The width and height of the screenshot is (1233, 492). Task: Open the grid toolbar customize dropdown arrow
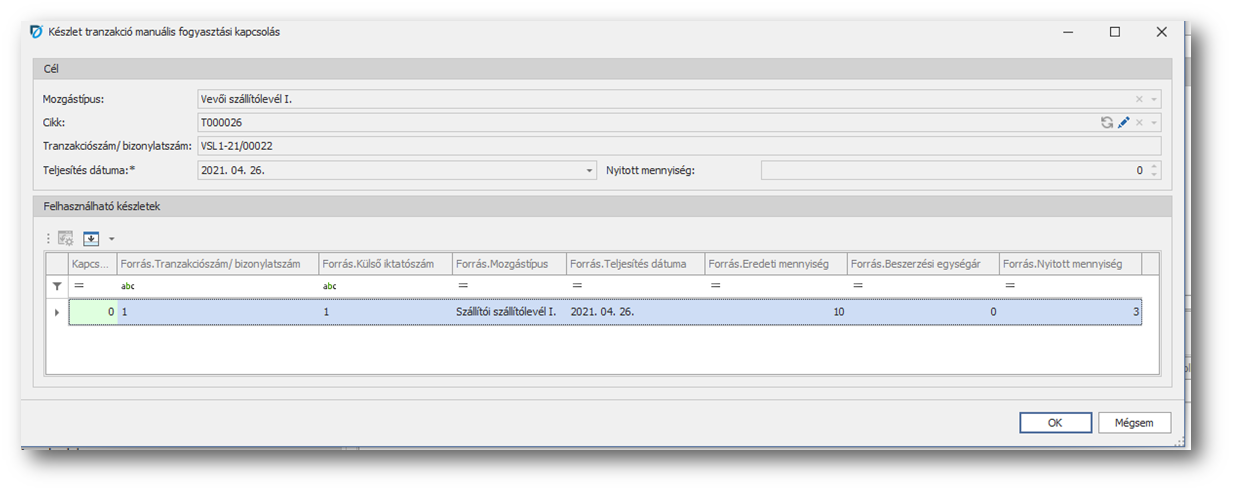[110, 239]
